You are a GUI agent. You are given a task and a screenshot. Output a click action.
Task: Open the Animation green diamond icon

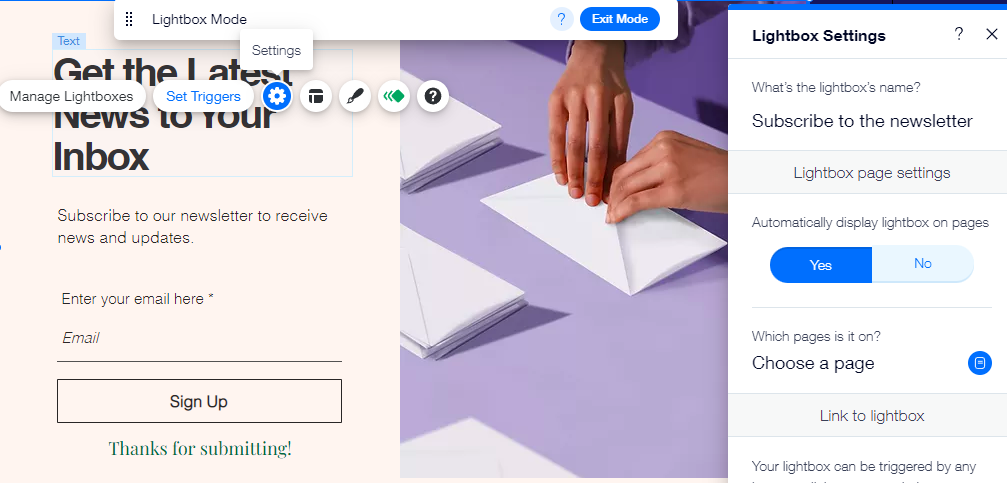pos(394,96)
